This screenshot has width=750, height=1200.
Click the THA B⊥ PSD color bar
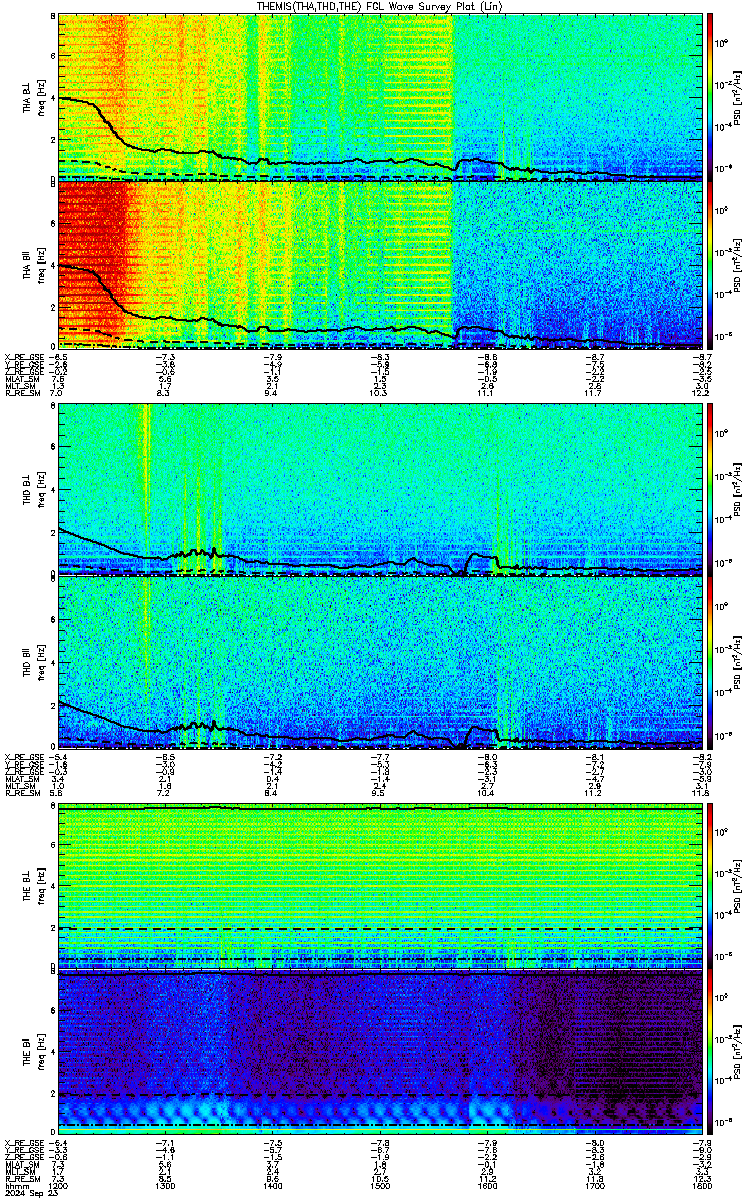coord(710,96)
